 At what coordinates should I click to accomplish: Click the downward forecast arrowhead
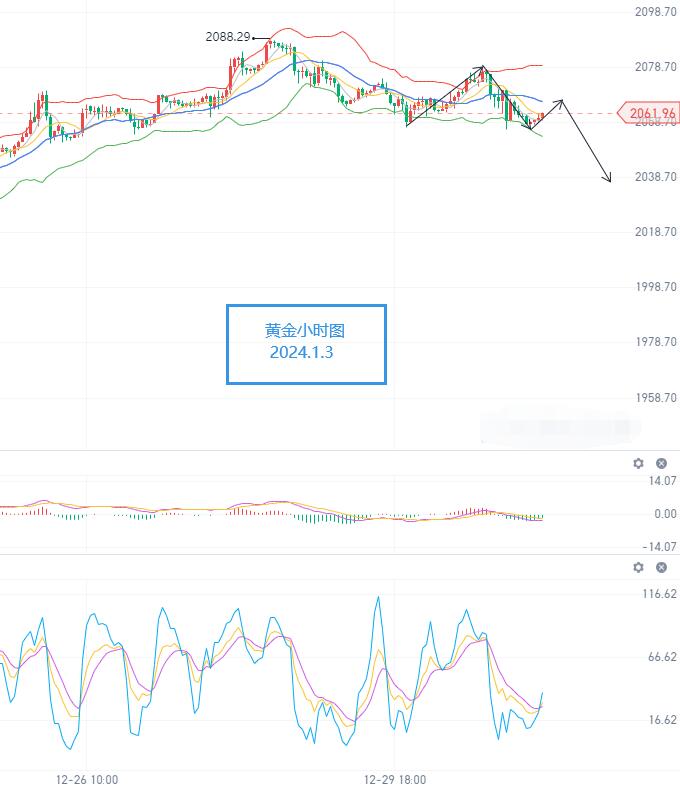[609, 180]
